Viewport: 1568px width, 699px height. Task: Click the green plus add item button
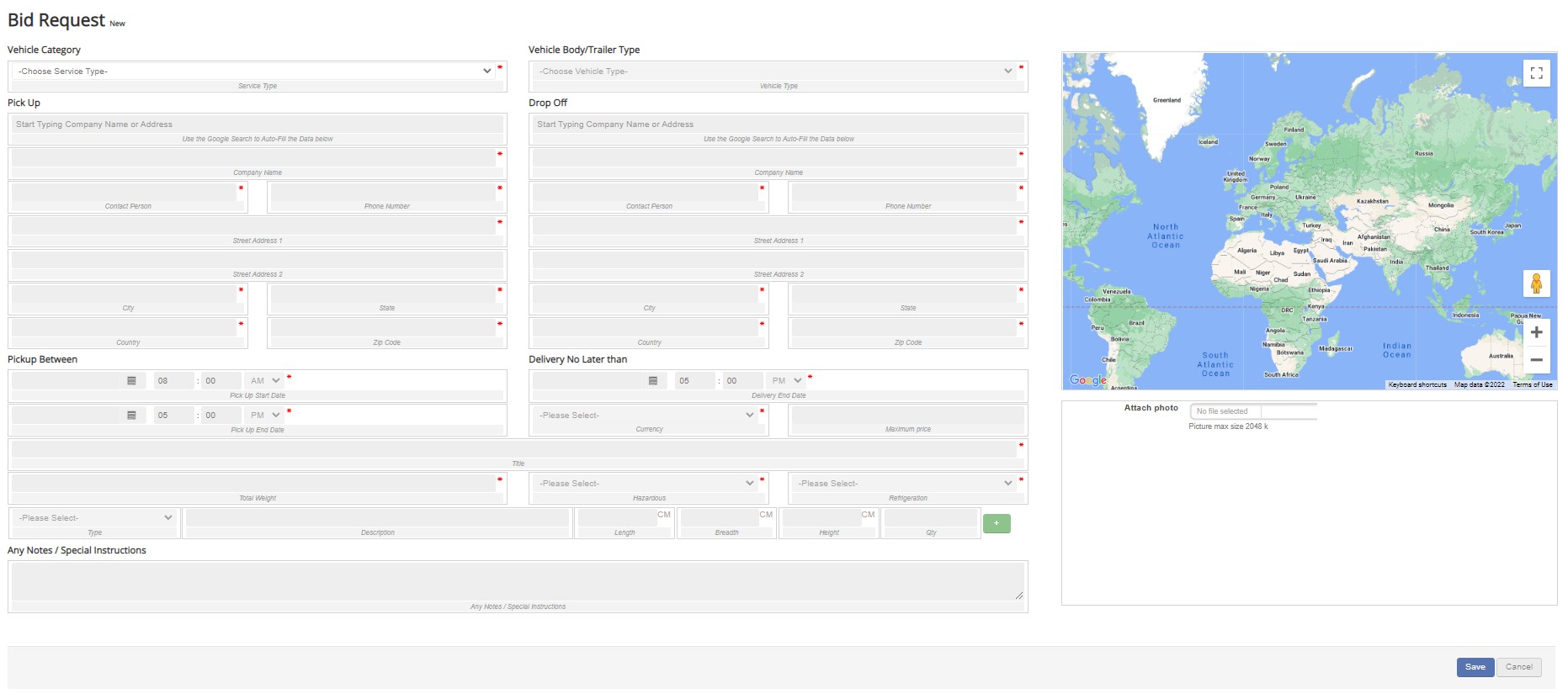tap(997, 524)
